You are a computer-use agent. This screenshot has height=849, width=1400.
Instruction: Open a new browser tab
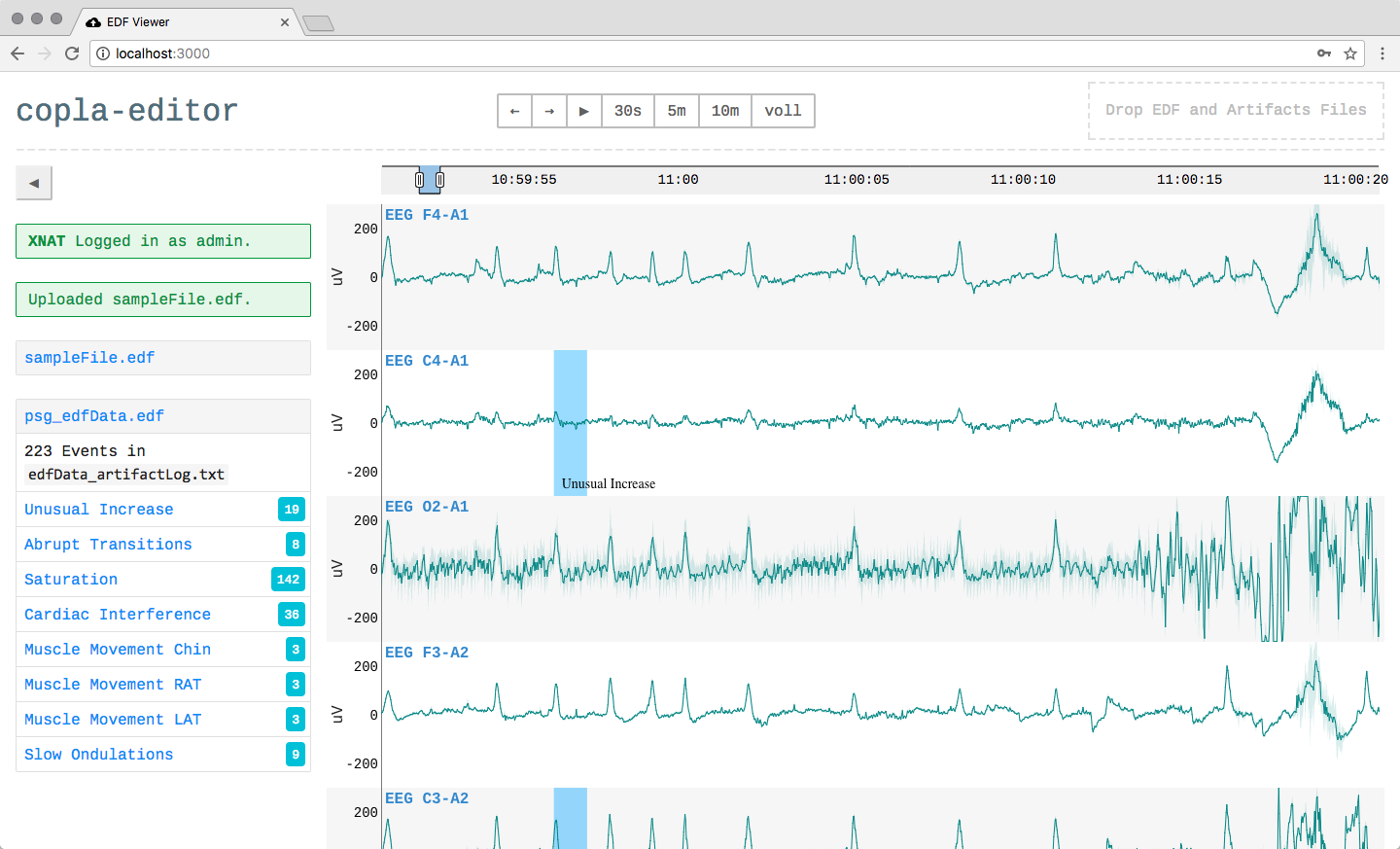pyautogui.click(x=318, y=23)
